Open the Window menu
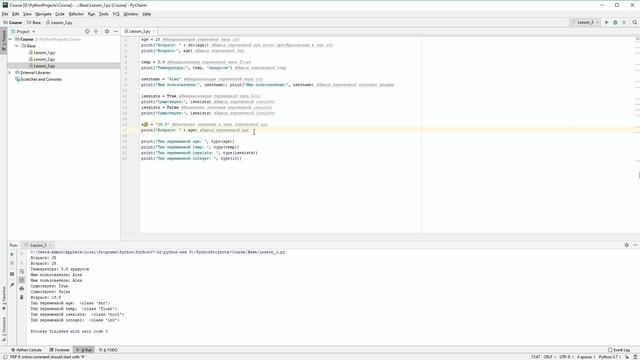Screen dimensions: 640x360 point(131,14)
